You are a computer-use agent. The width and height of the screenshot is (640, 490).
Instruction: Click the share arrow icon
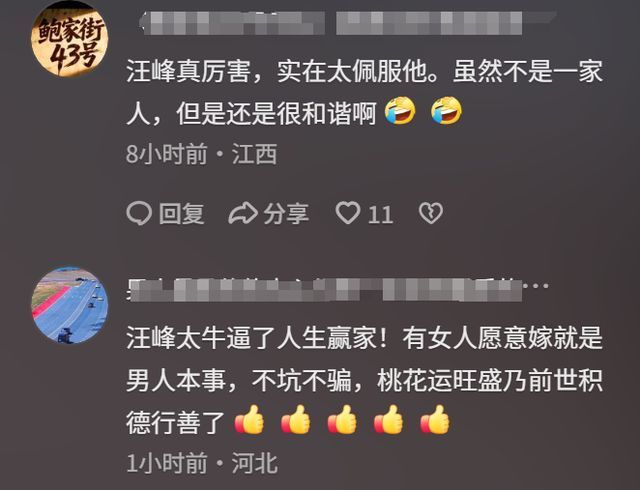(243, 214)
